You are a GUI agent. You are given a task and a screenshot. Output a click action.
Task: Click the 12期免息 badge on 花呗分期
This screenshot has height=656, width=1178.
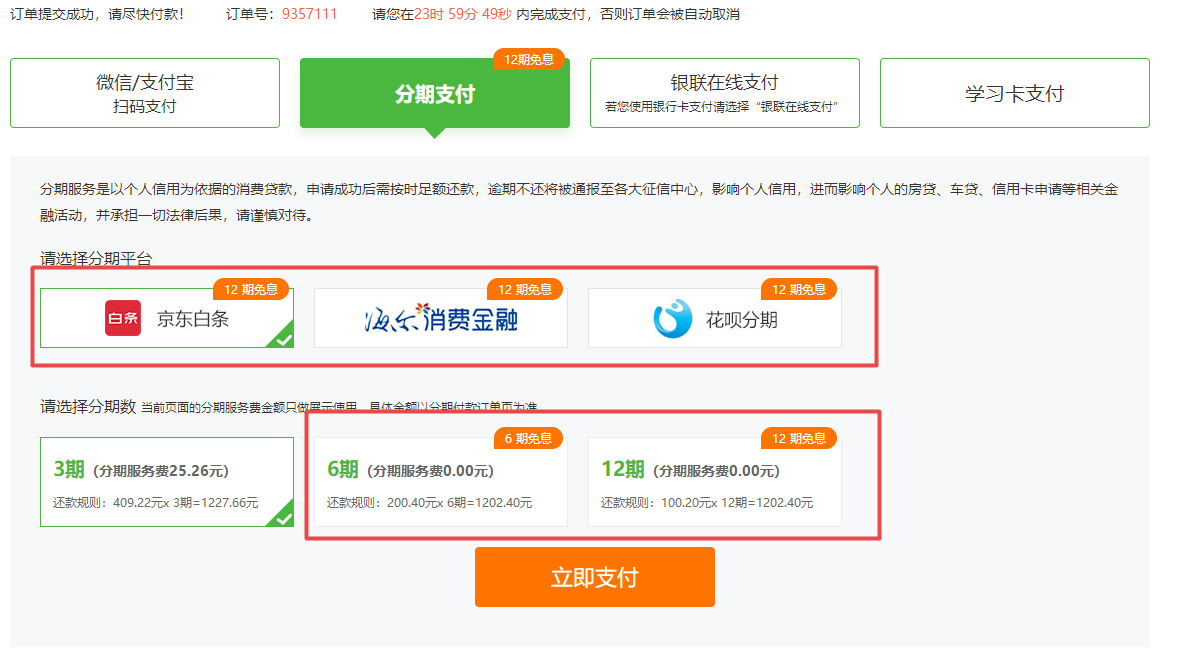pos(799,290)
